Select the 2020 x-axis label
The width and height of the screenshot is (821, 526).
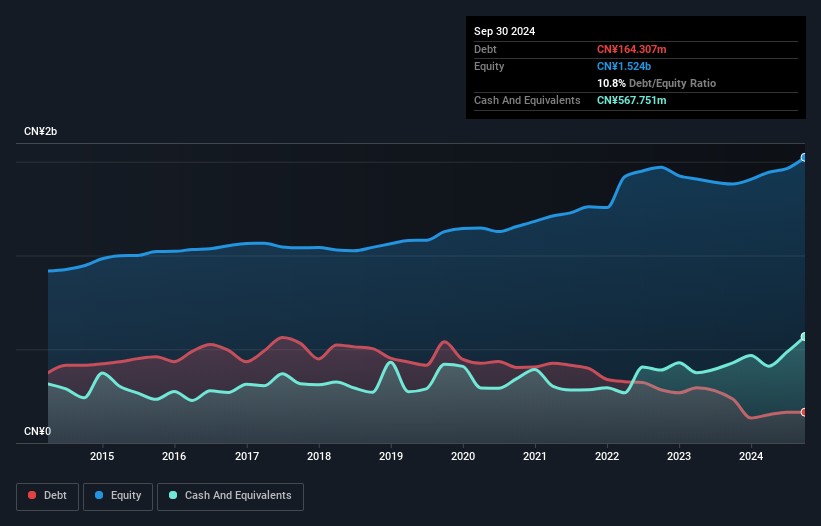pos(463,456)
